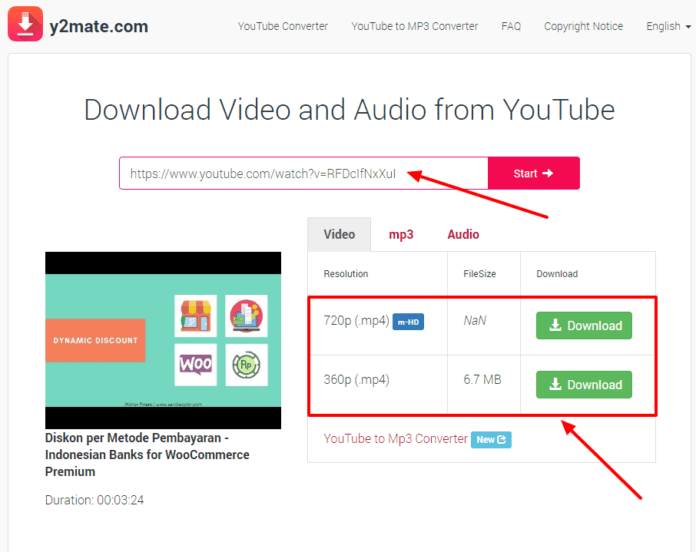Open the YouTube Converter page

coord(283,26)
